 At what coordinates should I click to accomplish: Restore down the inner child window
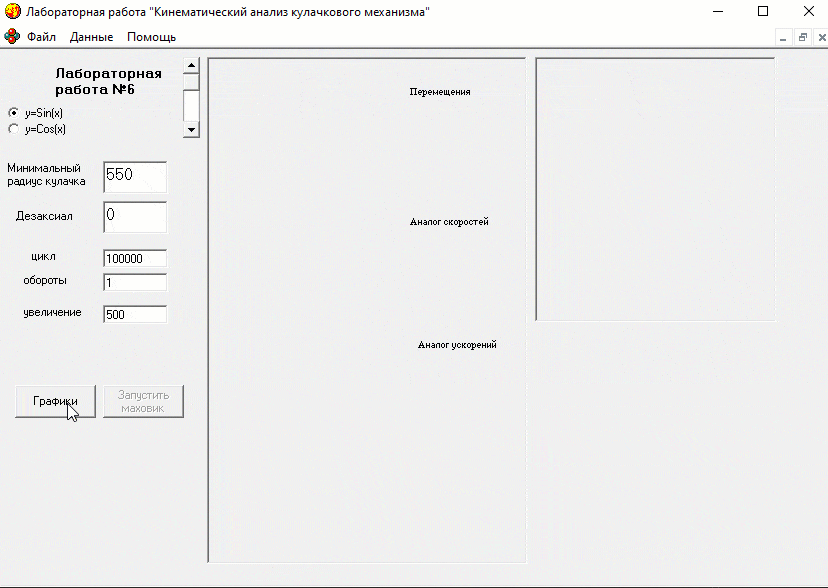803,37
